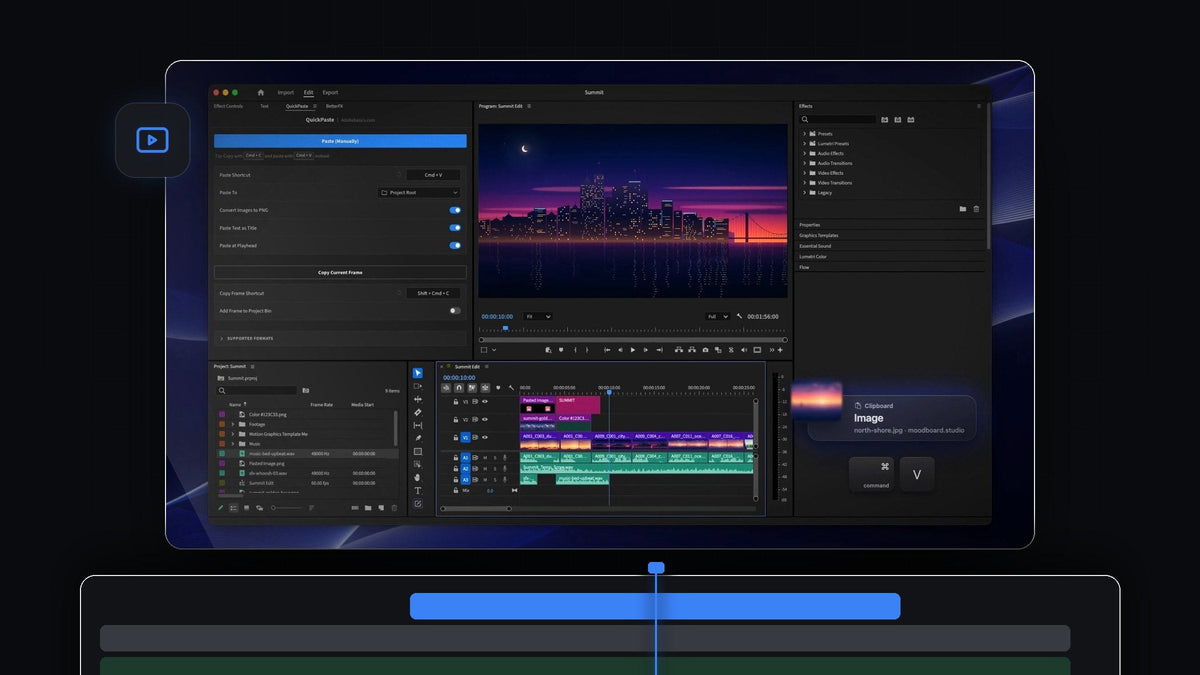Click the Home icon in the top bar
1200x675 pixels.
pos(261,92)
